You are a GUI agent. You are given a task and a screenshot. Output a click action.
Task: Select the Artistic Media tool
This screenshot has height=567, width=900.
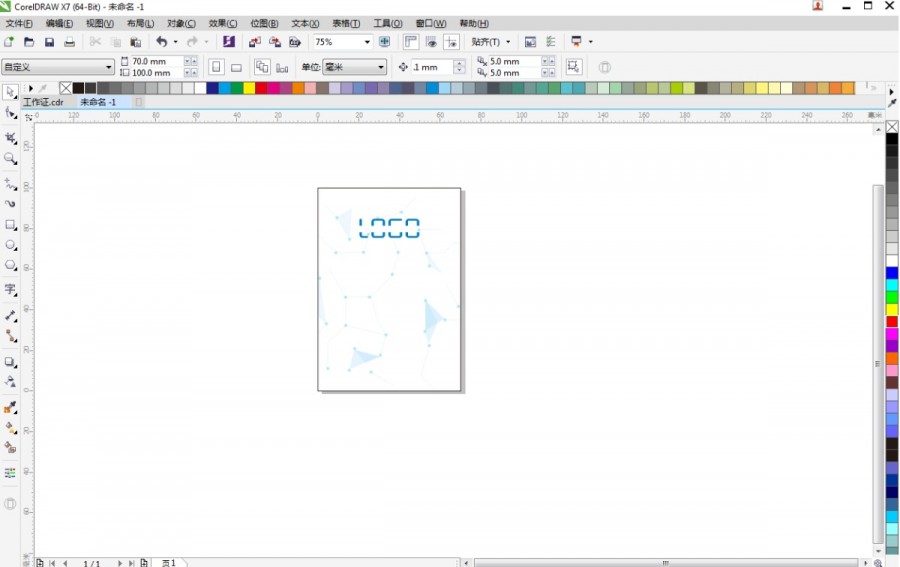pos(10,204)
